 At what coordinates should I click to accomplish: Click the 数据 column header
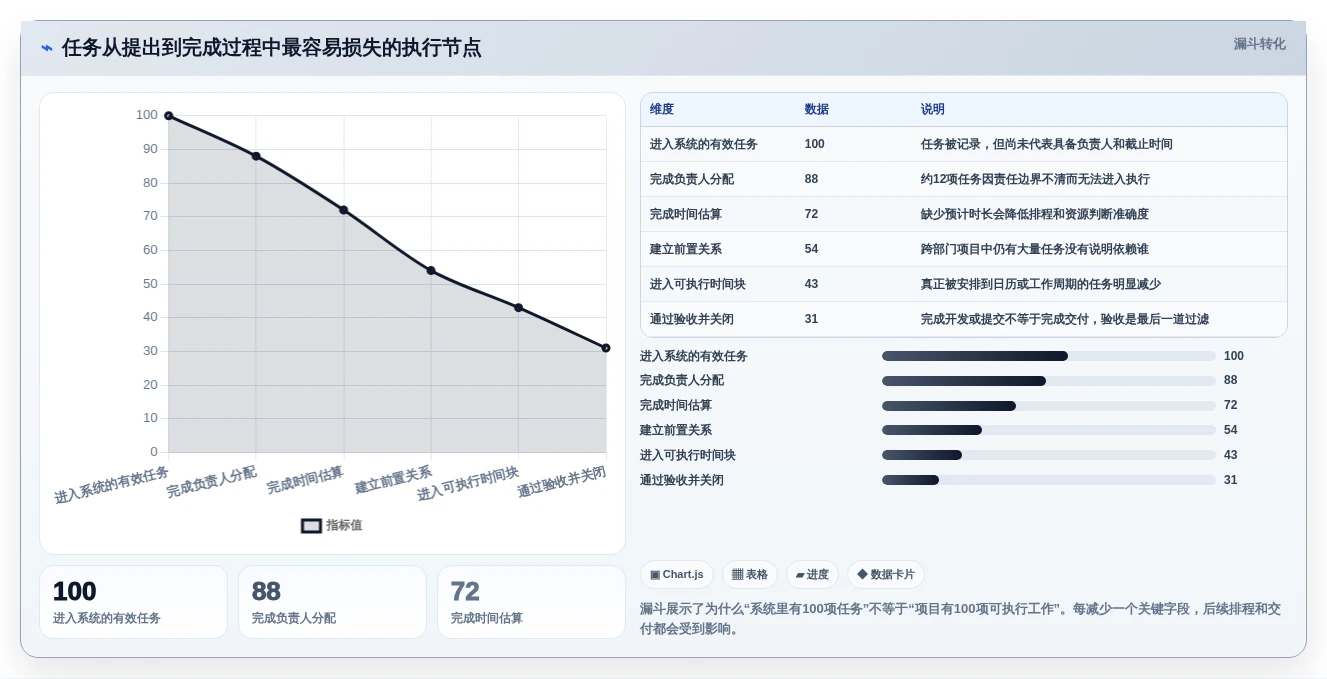coord(817,109)
